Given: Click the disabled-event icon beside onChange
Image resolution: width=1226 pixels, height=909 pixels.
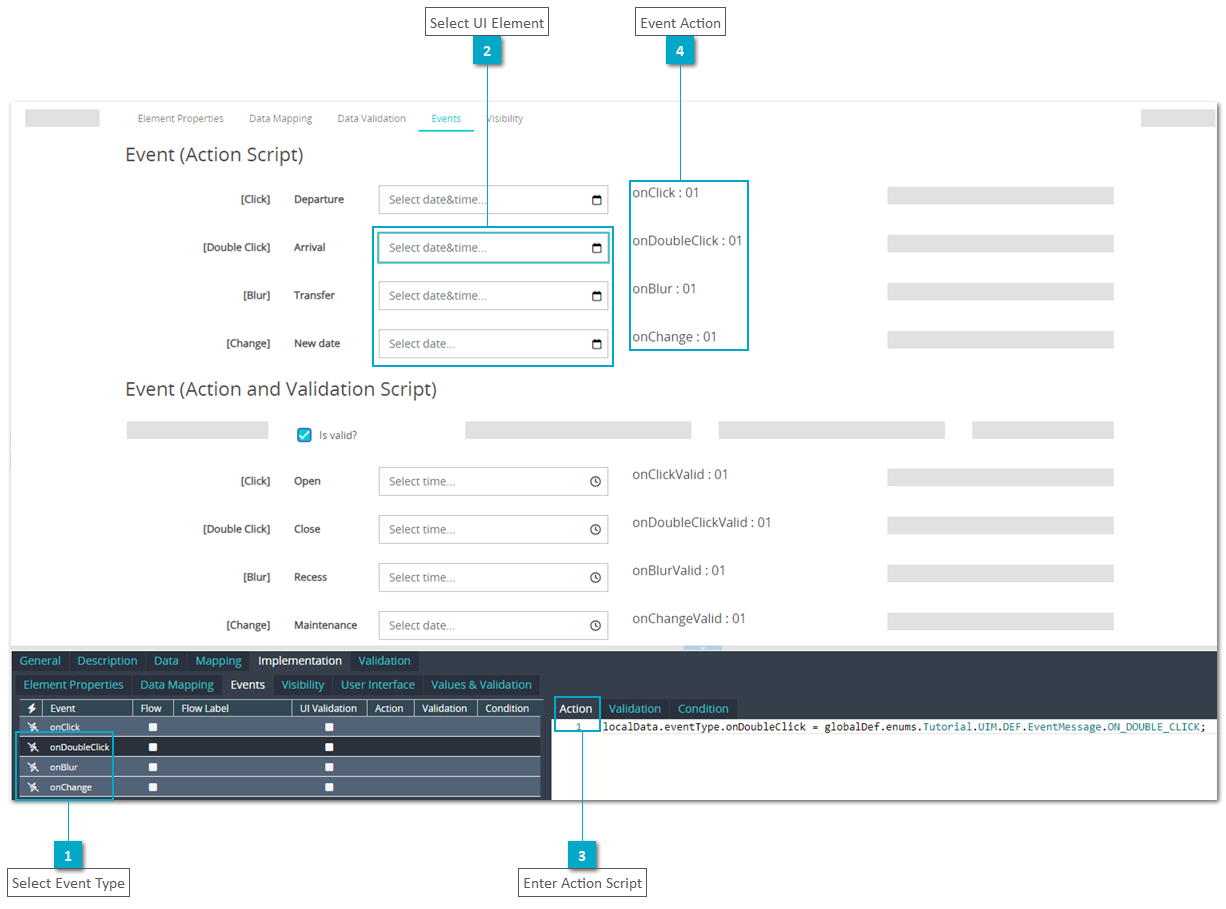Looking at the screenshot, I should [x=33, y=787].
